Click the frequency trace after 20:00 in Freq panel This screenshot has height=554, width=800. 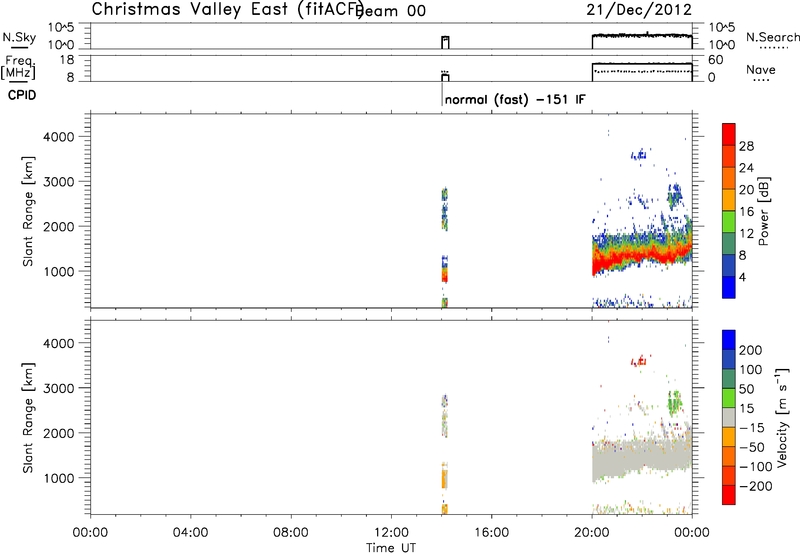pyautogui.click(x=642, y=64)
